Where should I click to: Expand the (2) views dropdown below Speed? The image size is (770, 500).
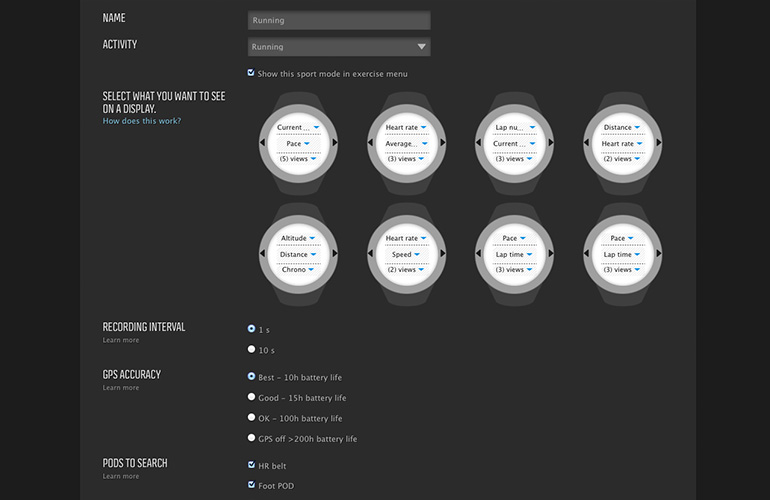[x=407, y=270]
